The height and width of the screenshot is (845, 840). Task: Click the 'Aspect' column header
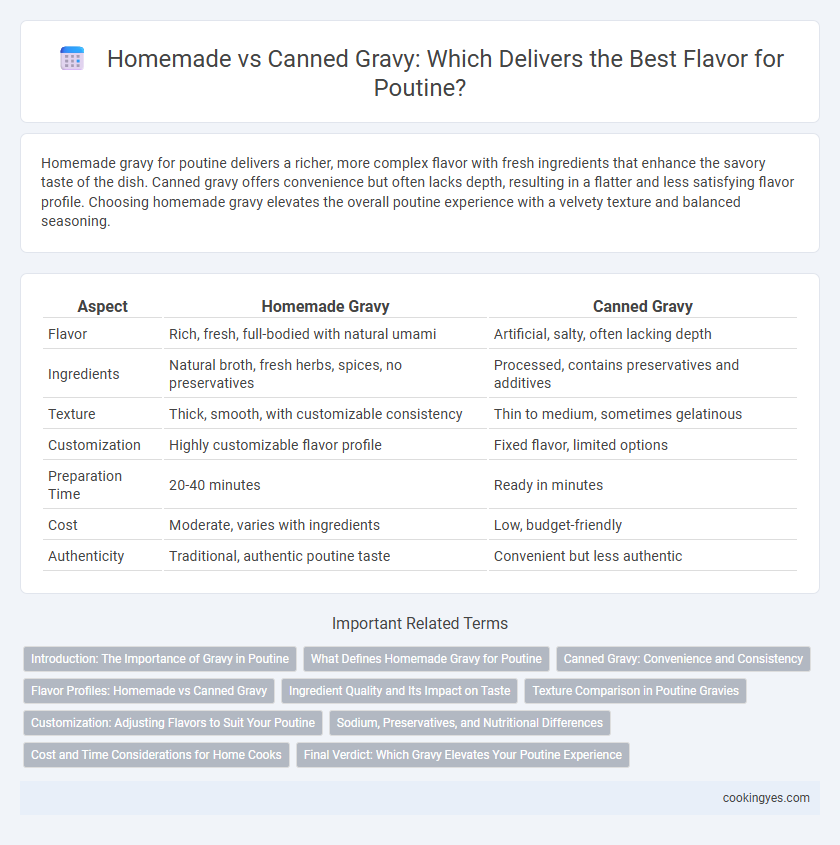pyautogui.click(x=102, y=306)
